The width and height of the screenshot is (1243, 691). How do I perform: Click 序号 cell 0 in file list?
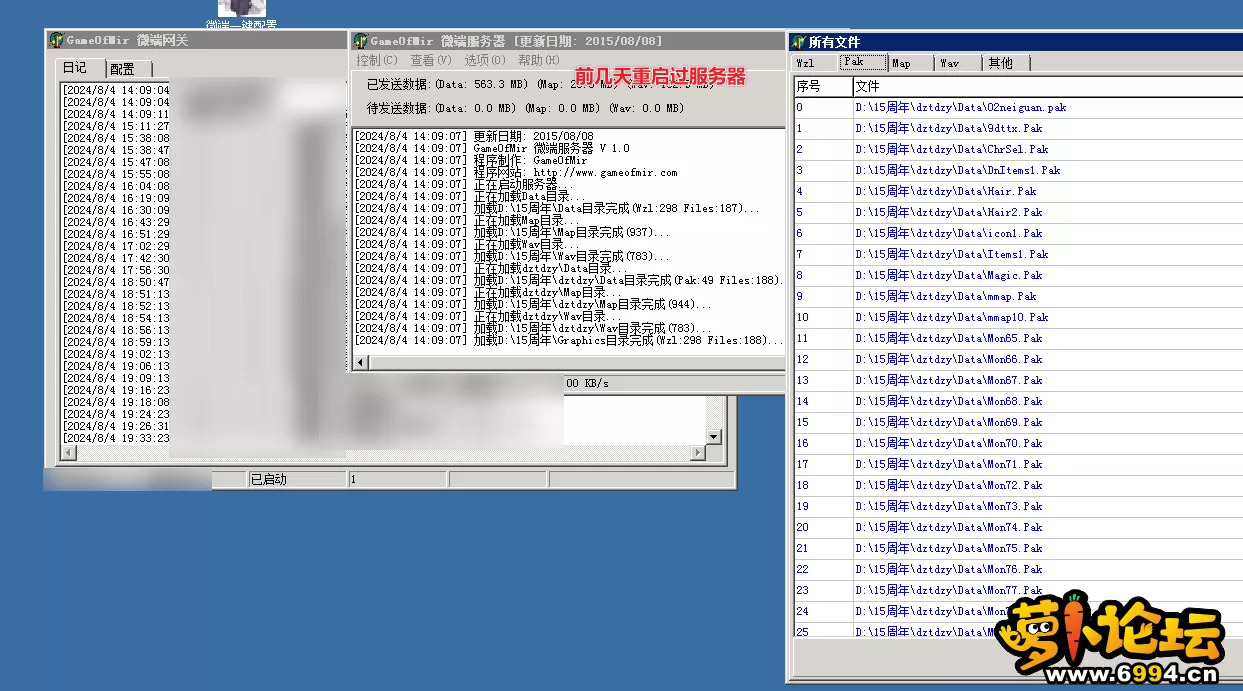(x=822, y=107)
